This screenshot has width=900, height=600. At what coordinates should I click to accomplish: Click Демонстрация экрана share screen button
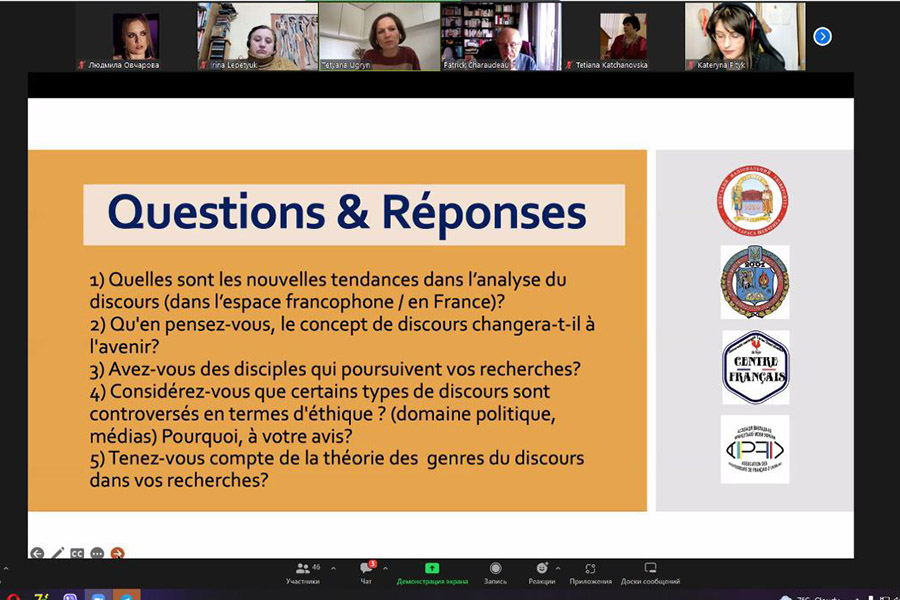[x=432, y=573]
